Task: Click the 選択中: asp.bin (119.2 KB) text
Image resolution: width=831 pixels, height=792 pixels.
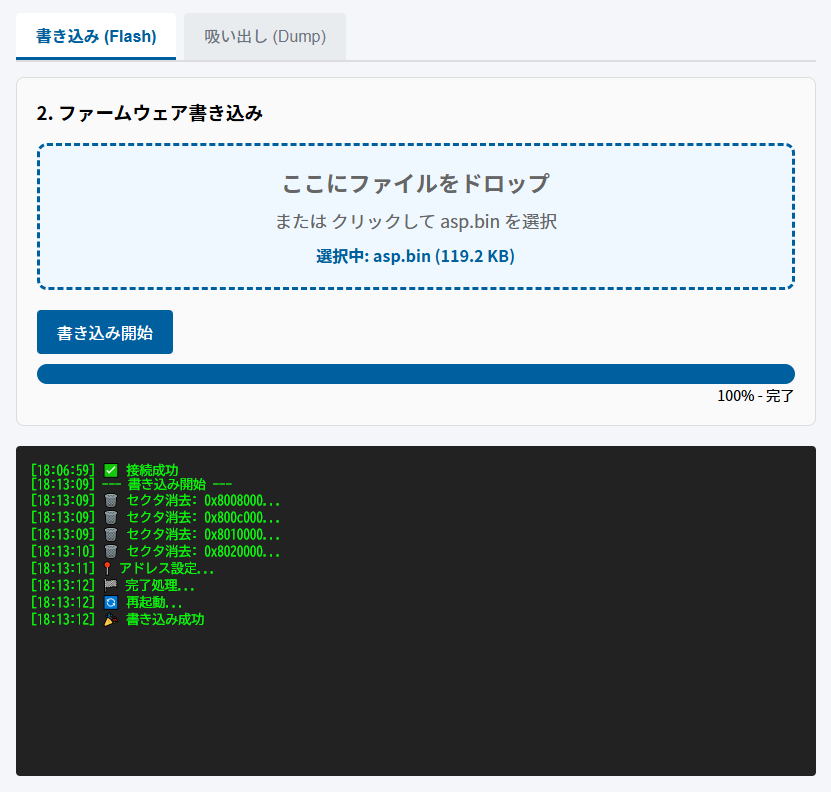Action: tap(416, 256)
